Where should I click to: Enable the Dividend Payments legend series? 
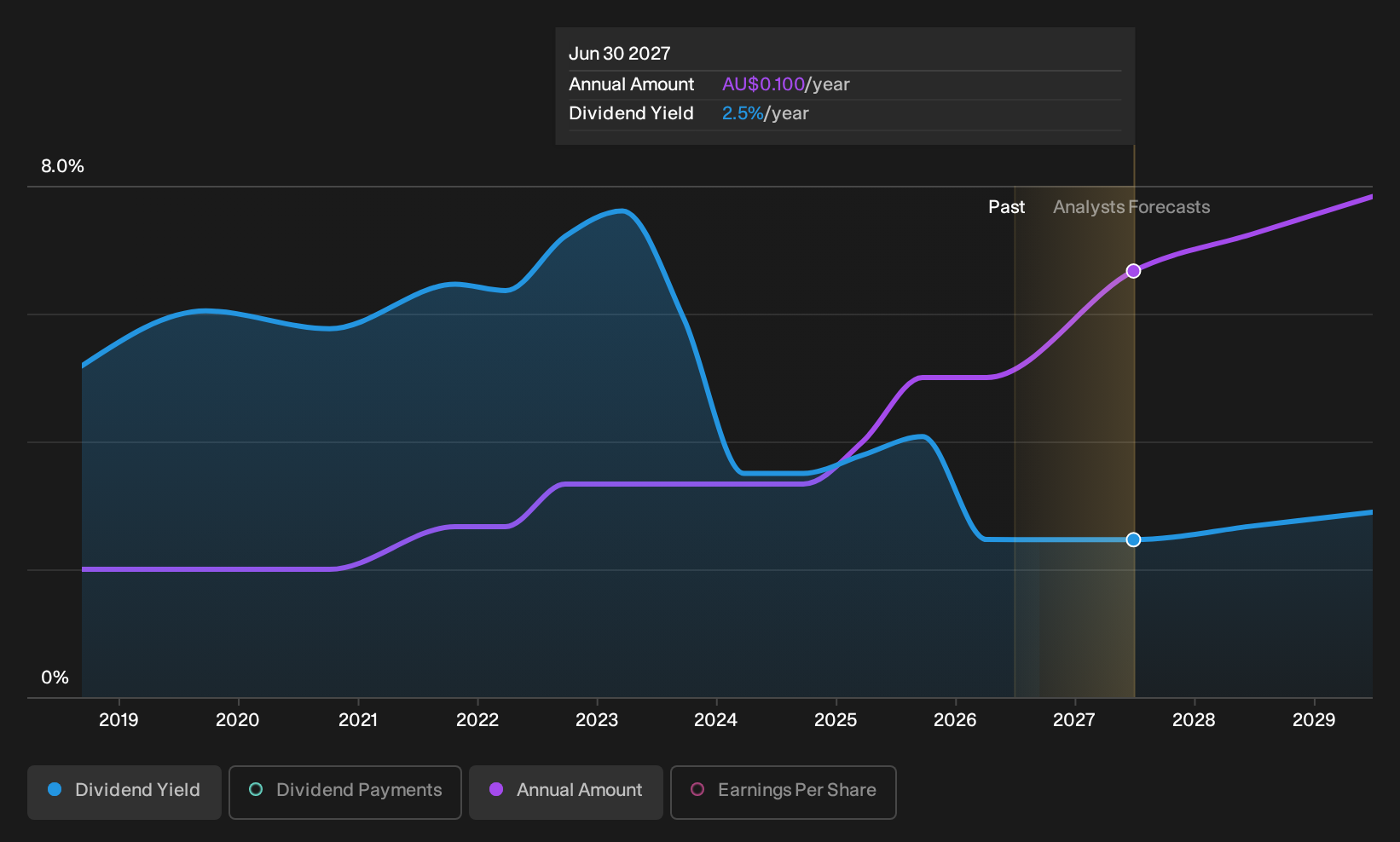(345, 792)
